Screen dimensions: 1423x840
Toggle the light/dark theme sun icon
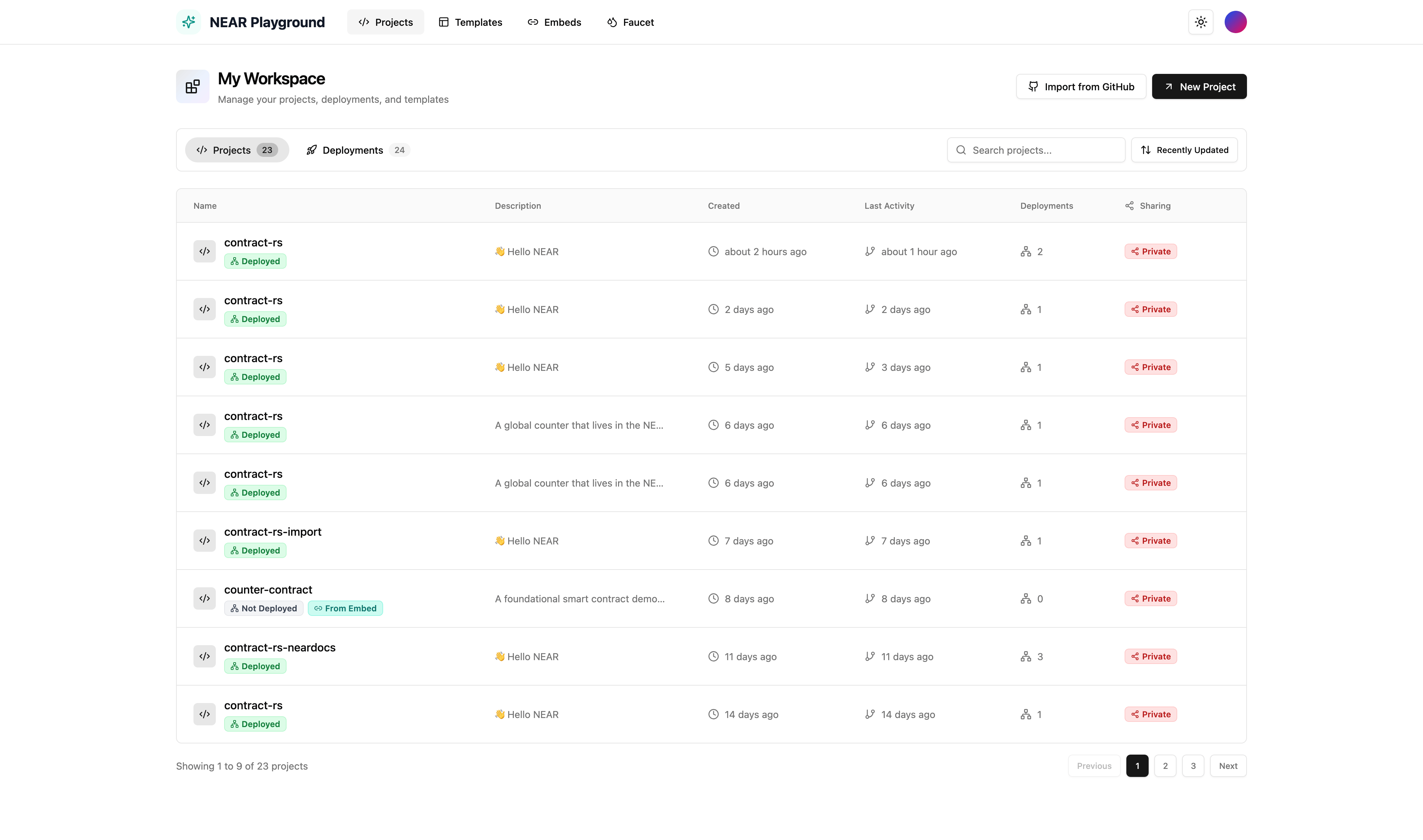[1201, 22]
